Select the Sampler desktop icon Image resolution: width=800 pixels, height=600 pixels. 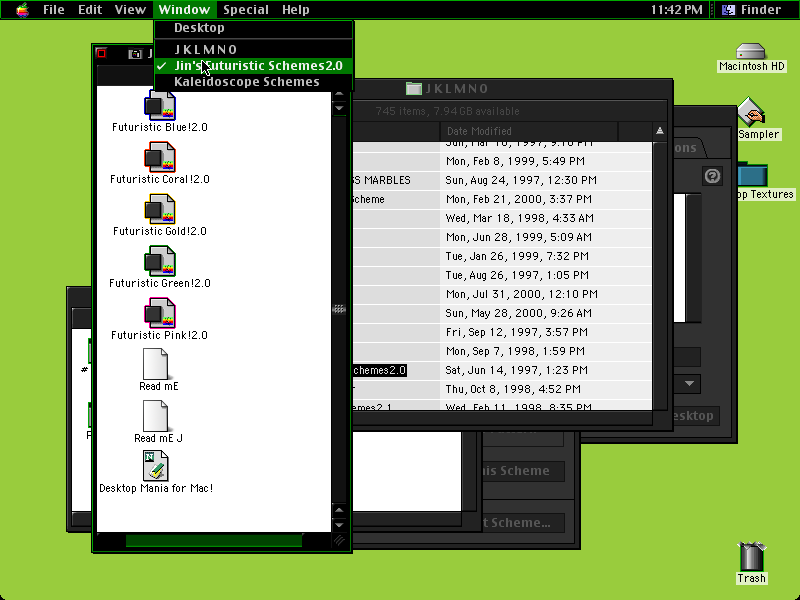pos(751,112)
